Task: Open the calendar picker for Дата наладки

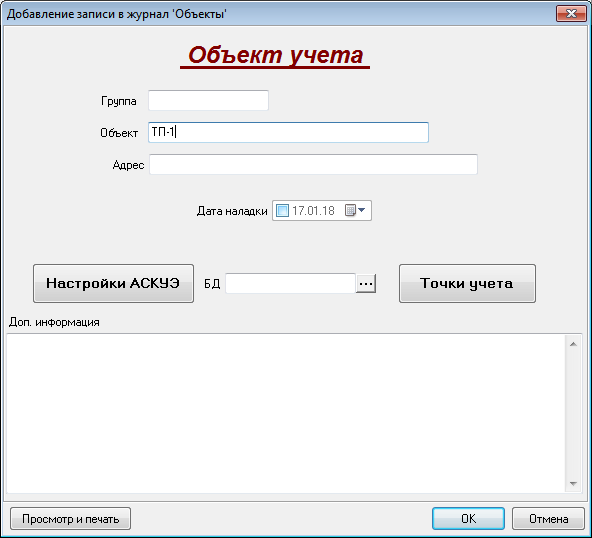Action: click(x=355, y=210)
